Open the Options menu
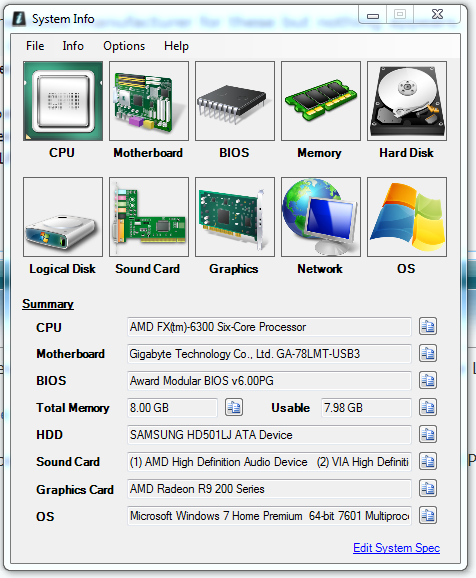This screenshot has height=578, width=476. coord(124,46)
